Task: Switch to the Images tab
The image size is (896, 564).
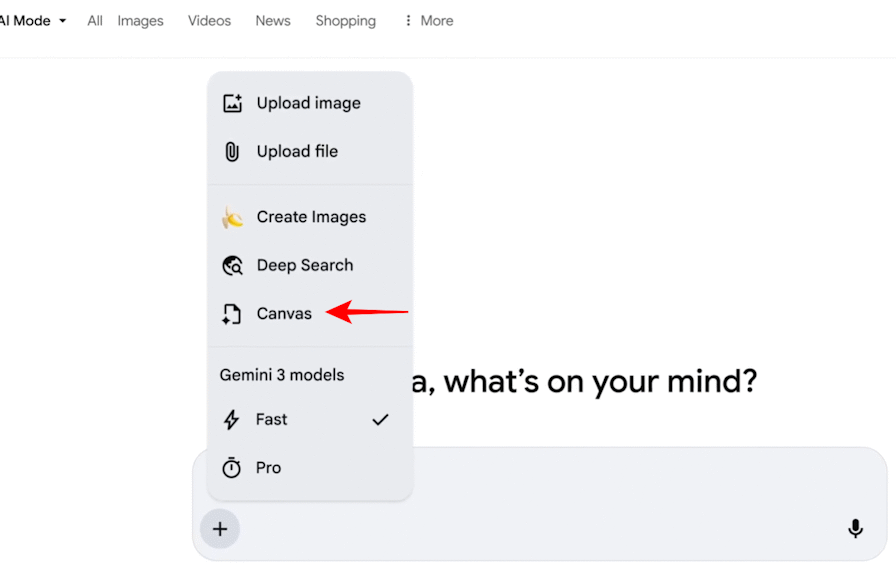Action: (x=141, y=21)
